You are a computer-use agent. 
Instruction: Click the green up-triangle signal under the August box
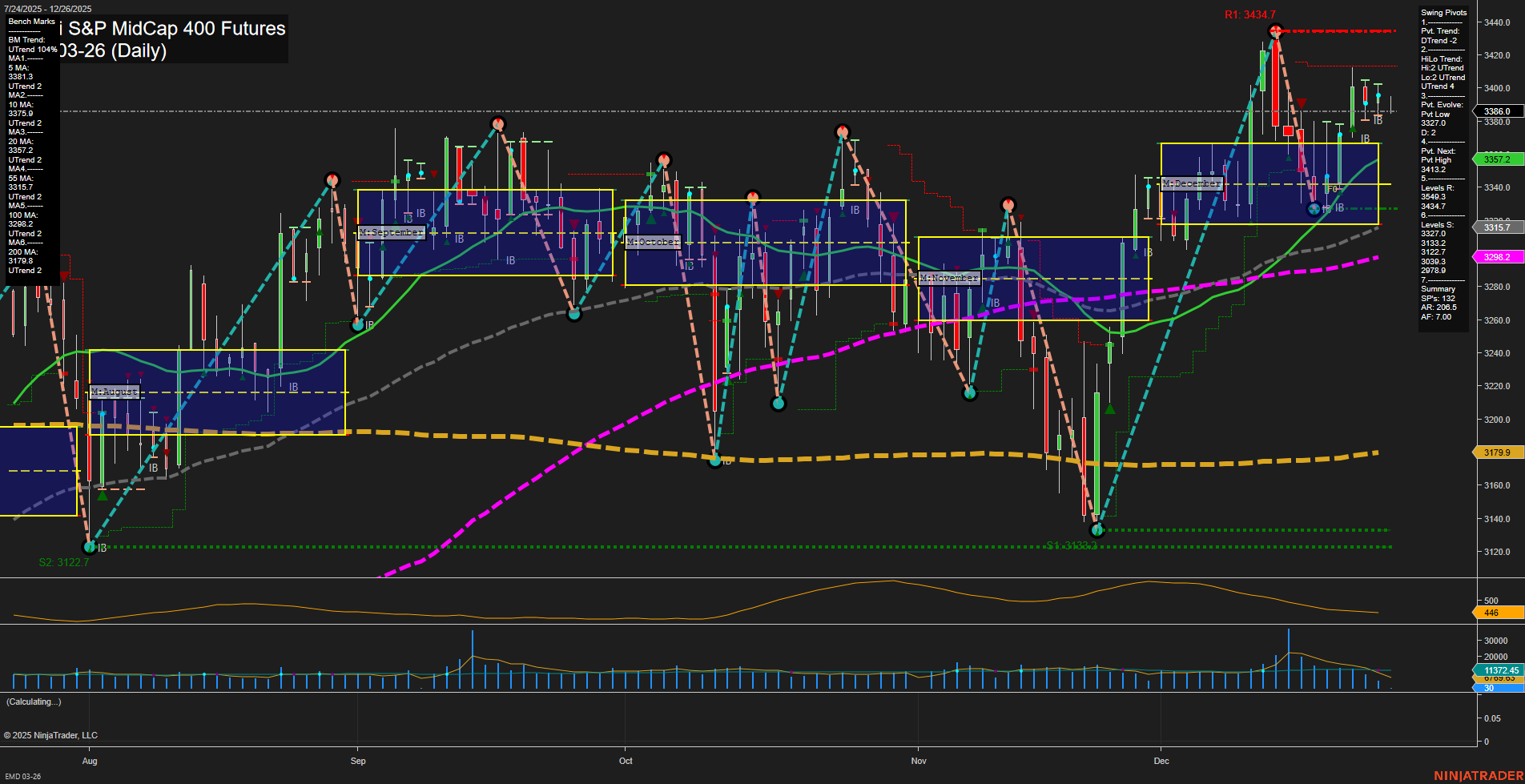coord(101,495)
